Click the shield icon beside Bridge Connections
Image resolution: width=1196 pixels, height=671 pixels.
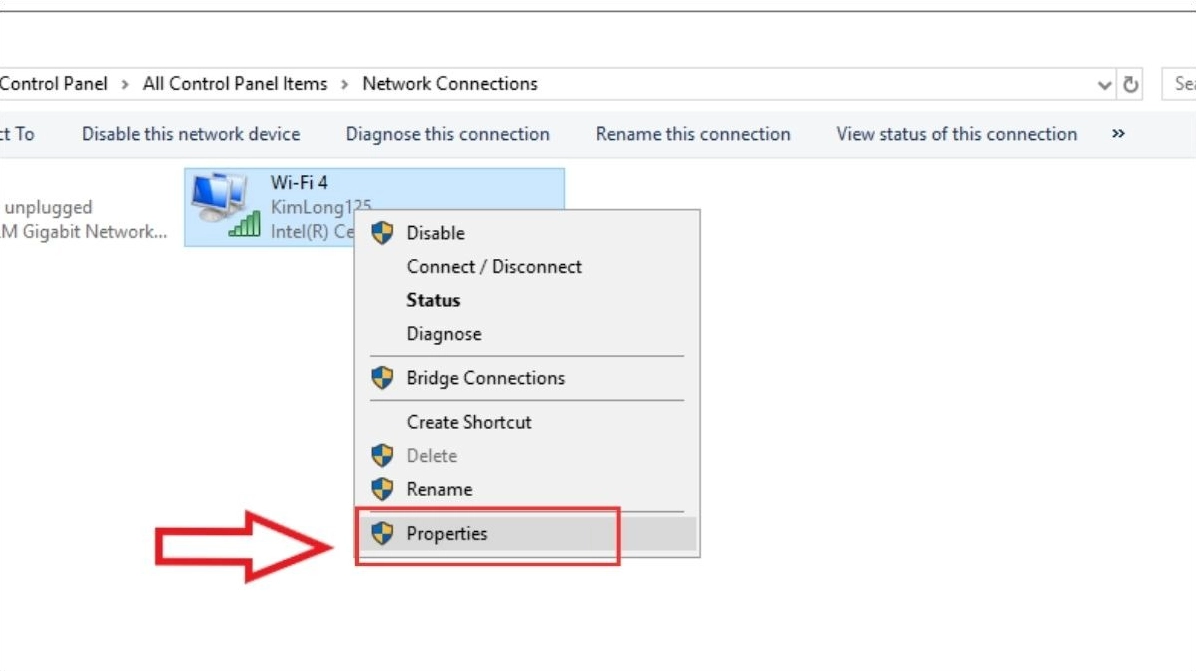[x=382, y=378]
